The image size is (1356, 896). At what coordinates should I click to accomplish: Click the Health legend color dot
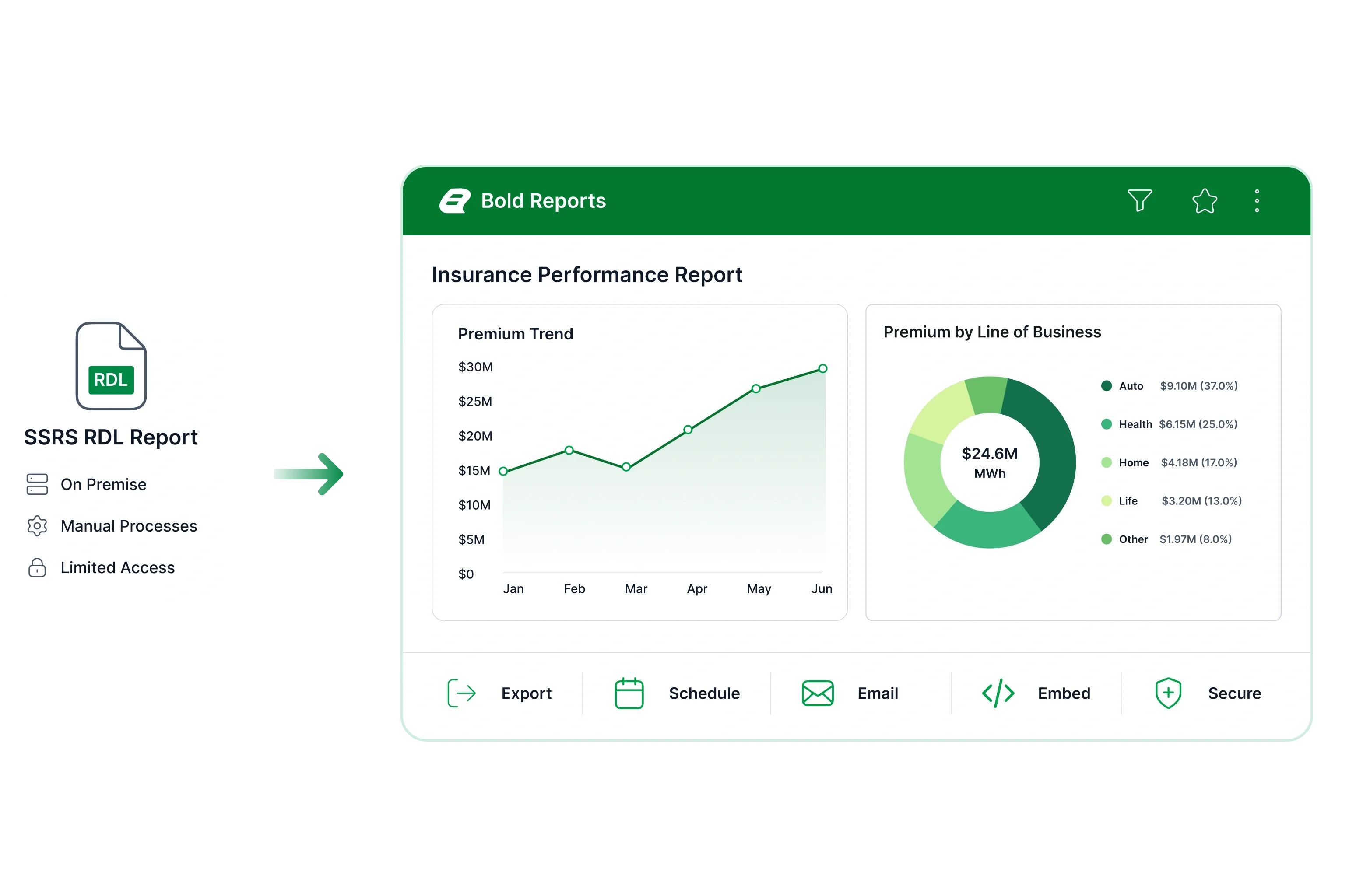coord(1106,424)
